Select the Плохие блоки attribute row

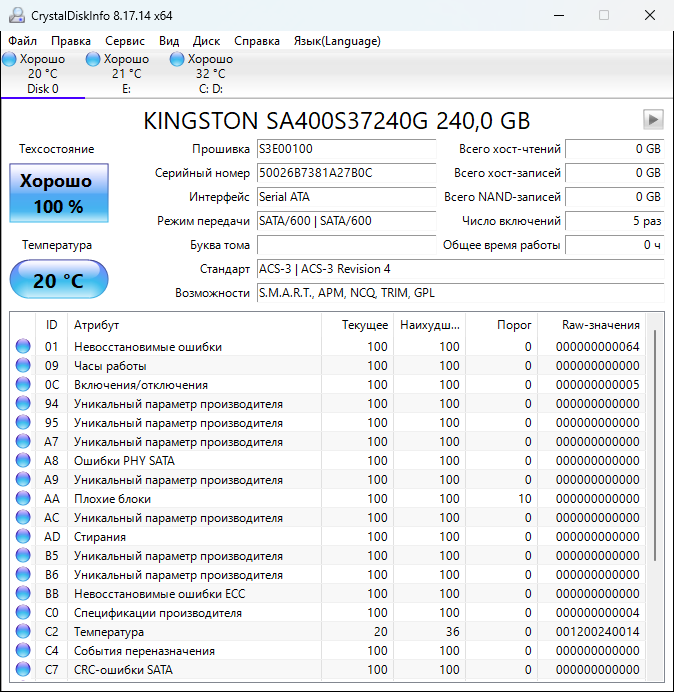click(x=328, y=498)
